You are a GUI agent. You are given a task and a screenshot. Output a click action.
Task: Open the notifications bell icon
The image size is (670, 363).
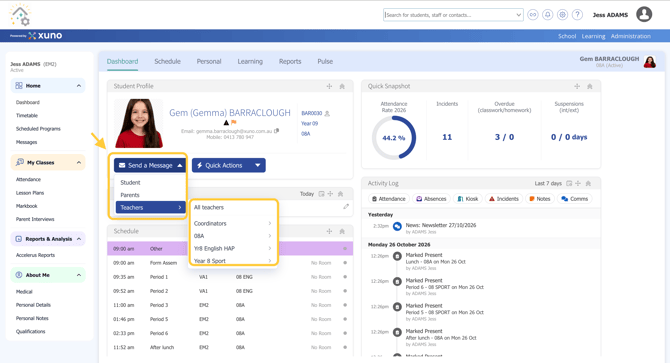pos(547,15)
